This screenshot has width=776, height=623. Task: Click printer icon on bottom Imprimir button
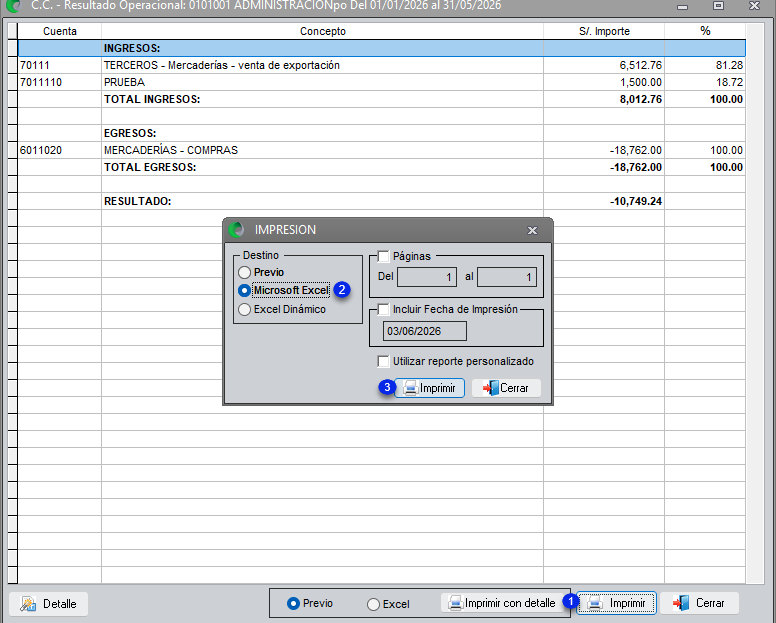595,603
